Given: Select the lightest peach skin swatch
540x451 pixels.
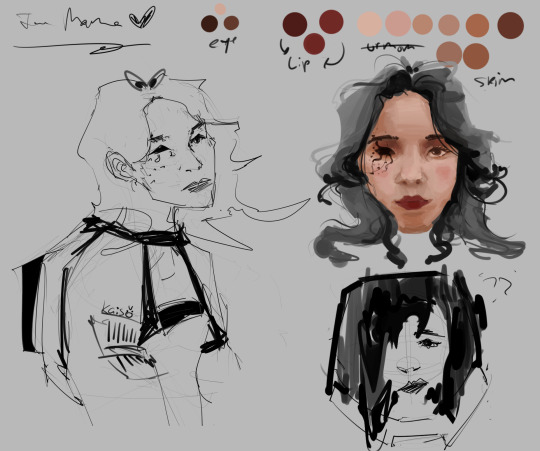Looking at the screenshot, I should click(370, 24).
